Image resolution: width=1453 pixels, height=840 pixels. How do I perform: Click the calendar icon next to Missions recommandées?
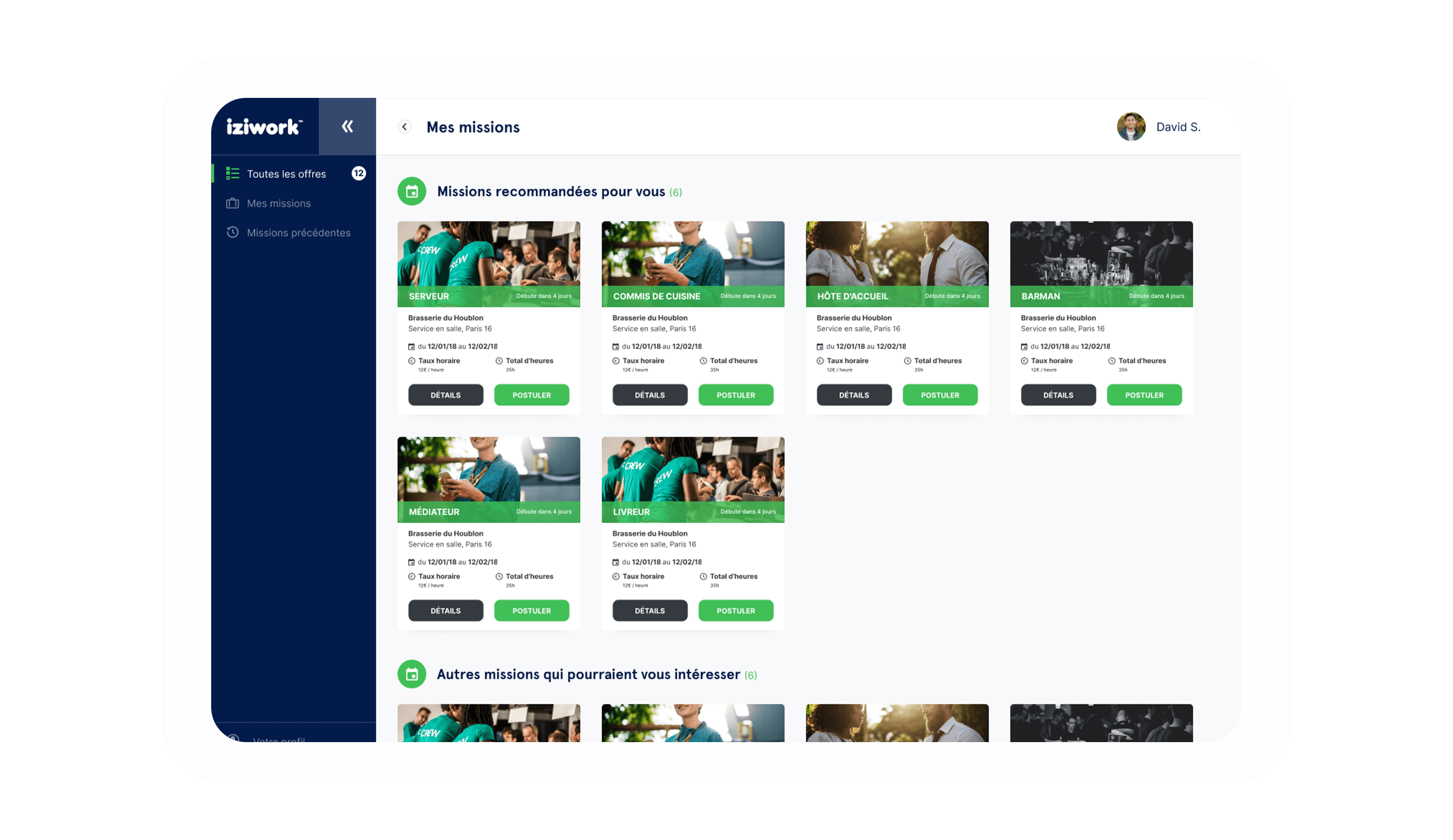point(412,191)
